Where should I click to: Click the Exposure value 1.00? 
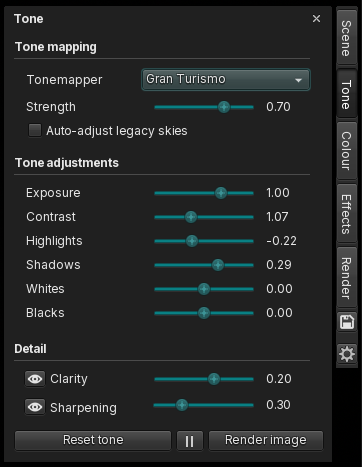(x=278, y=193)
